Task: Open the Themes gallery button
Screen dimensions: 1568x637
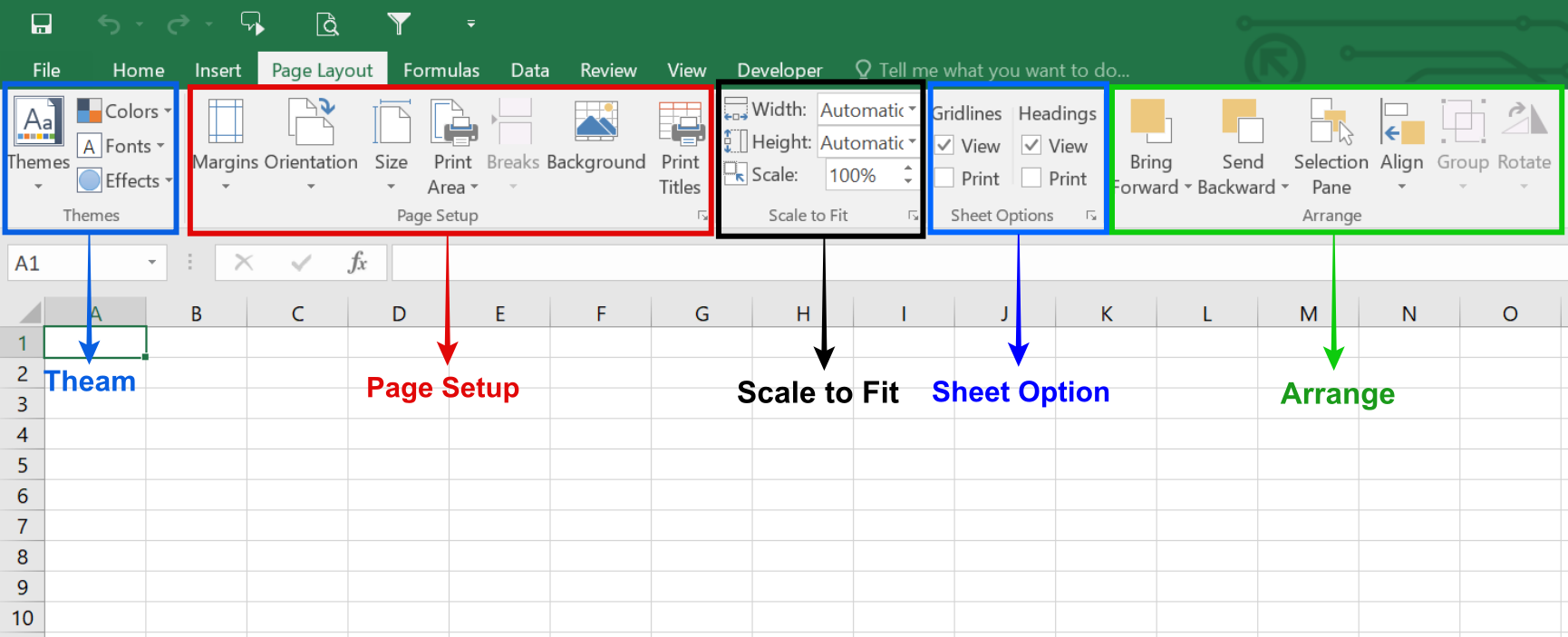Action: [x=38, y=143]
